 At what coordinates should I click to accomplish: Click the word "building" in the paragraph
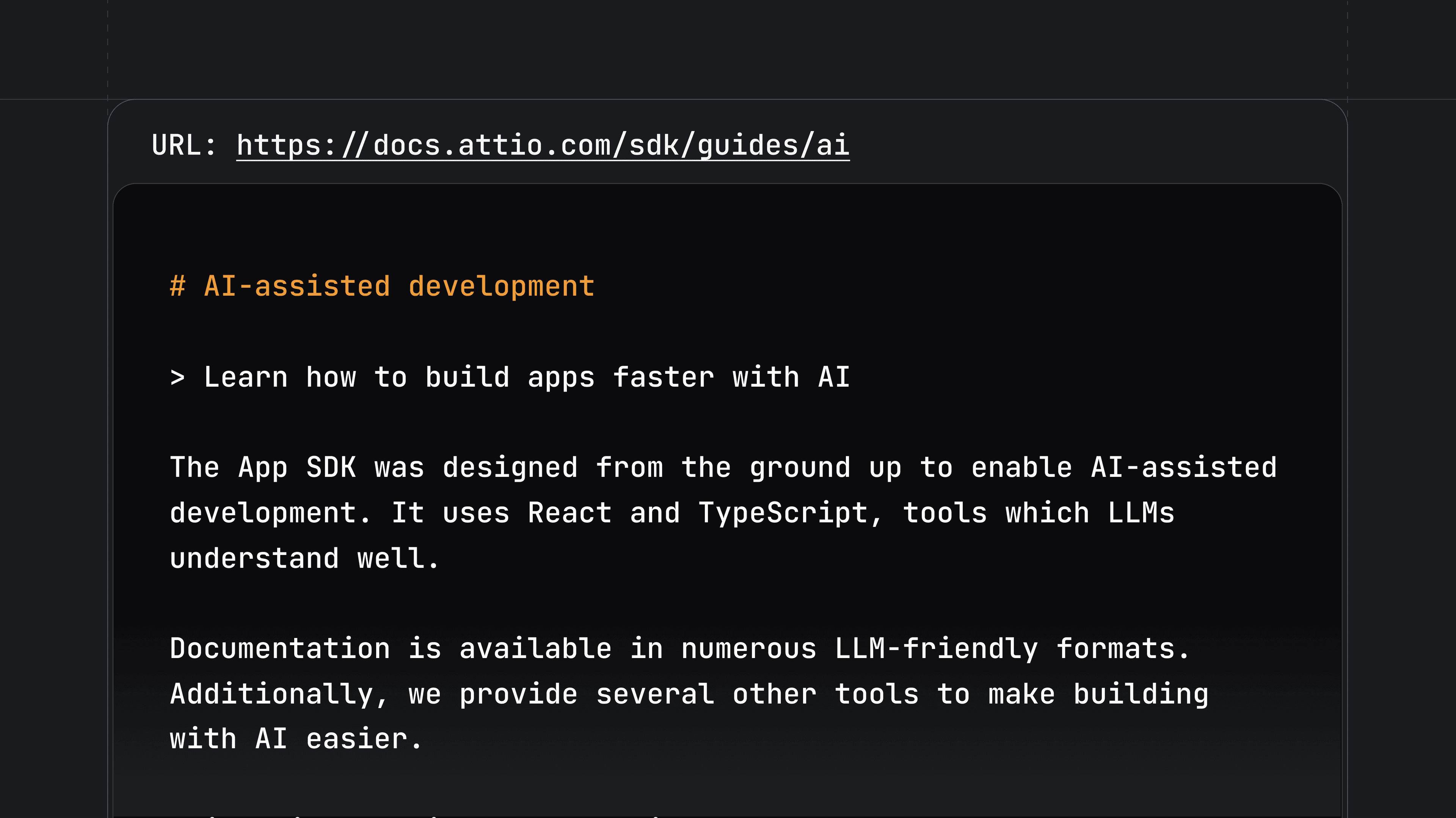(1141, 694)
